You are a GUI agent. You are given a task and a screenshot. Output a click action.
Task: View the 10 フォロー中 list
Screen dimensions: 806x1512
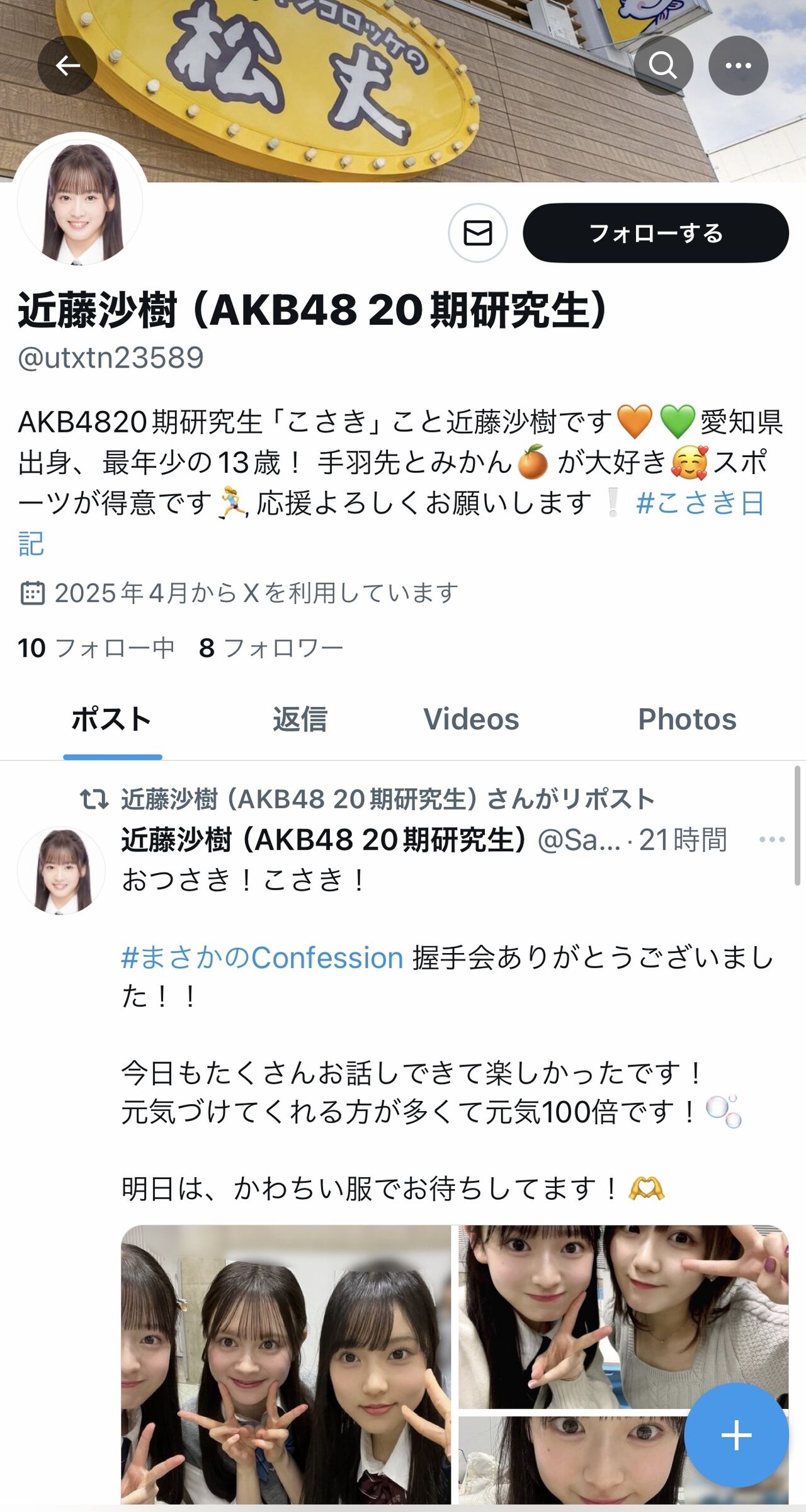[x=96, y=648]
